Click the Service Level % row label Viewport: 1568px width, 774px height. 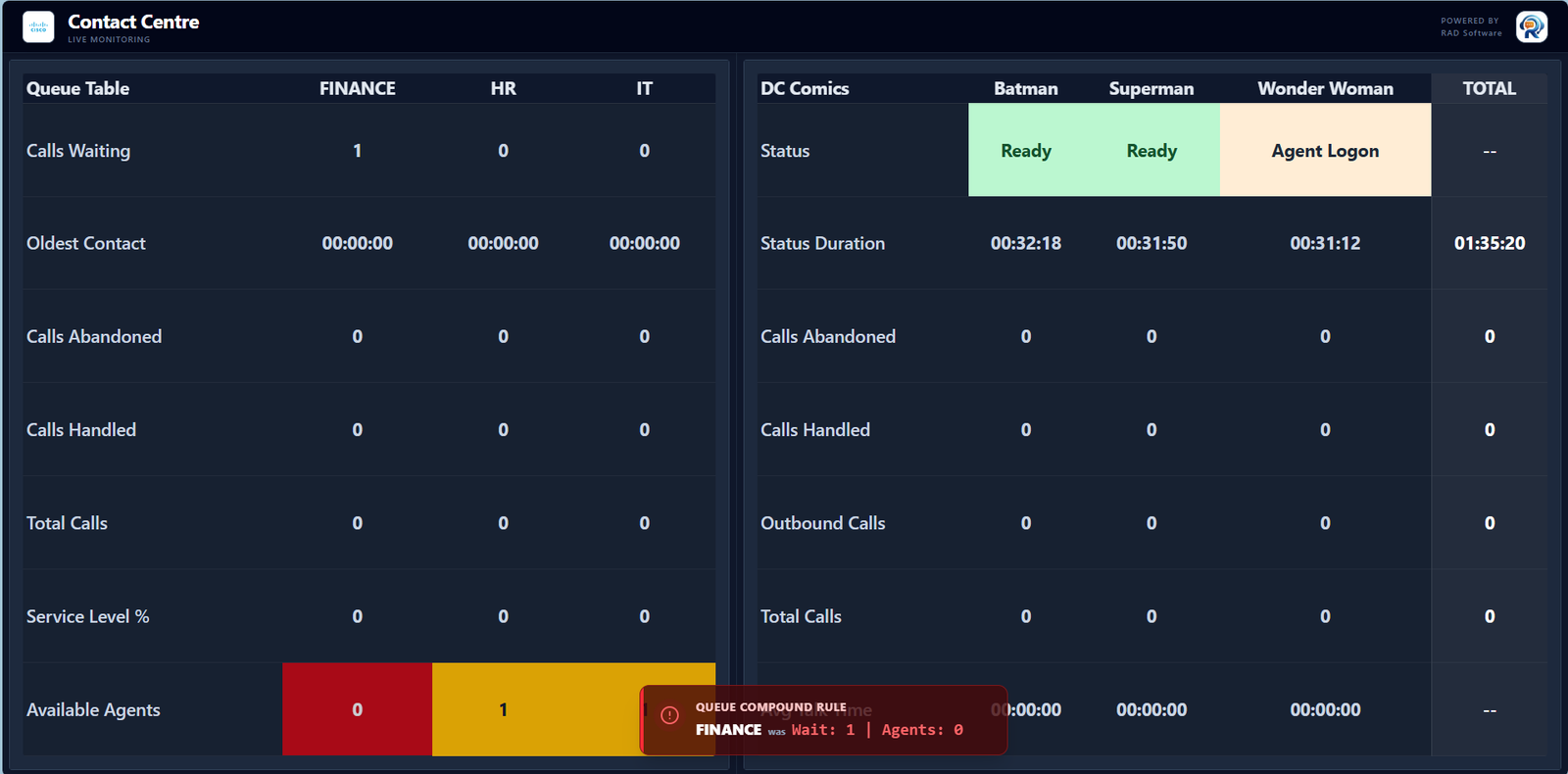[x=88, y=616]
